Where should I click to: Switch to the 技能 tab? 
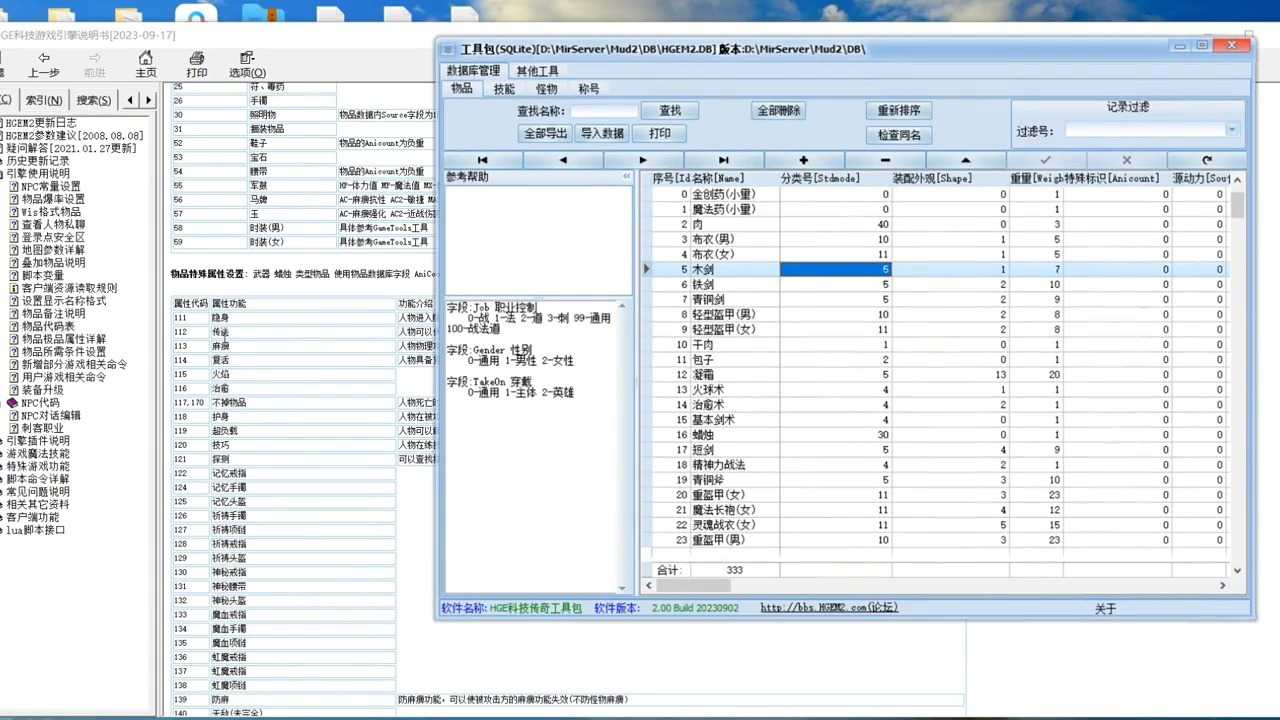504,89
